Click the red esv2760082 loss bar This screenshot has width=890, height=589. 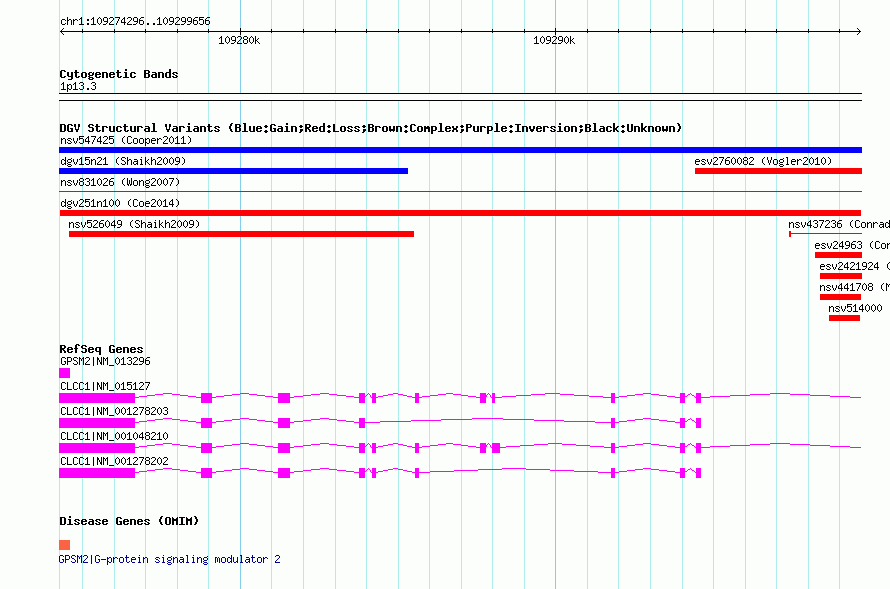778,171
